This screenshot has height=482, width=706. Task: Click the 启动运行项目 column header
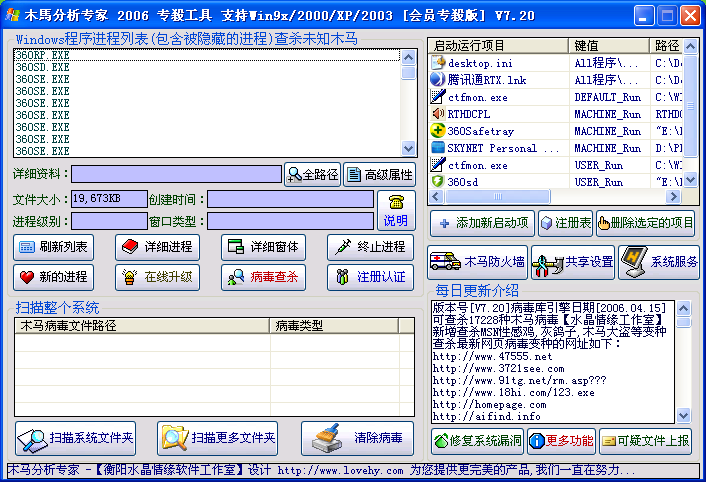tap(498, 46)
